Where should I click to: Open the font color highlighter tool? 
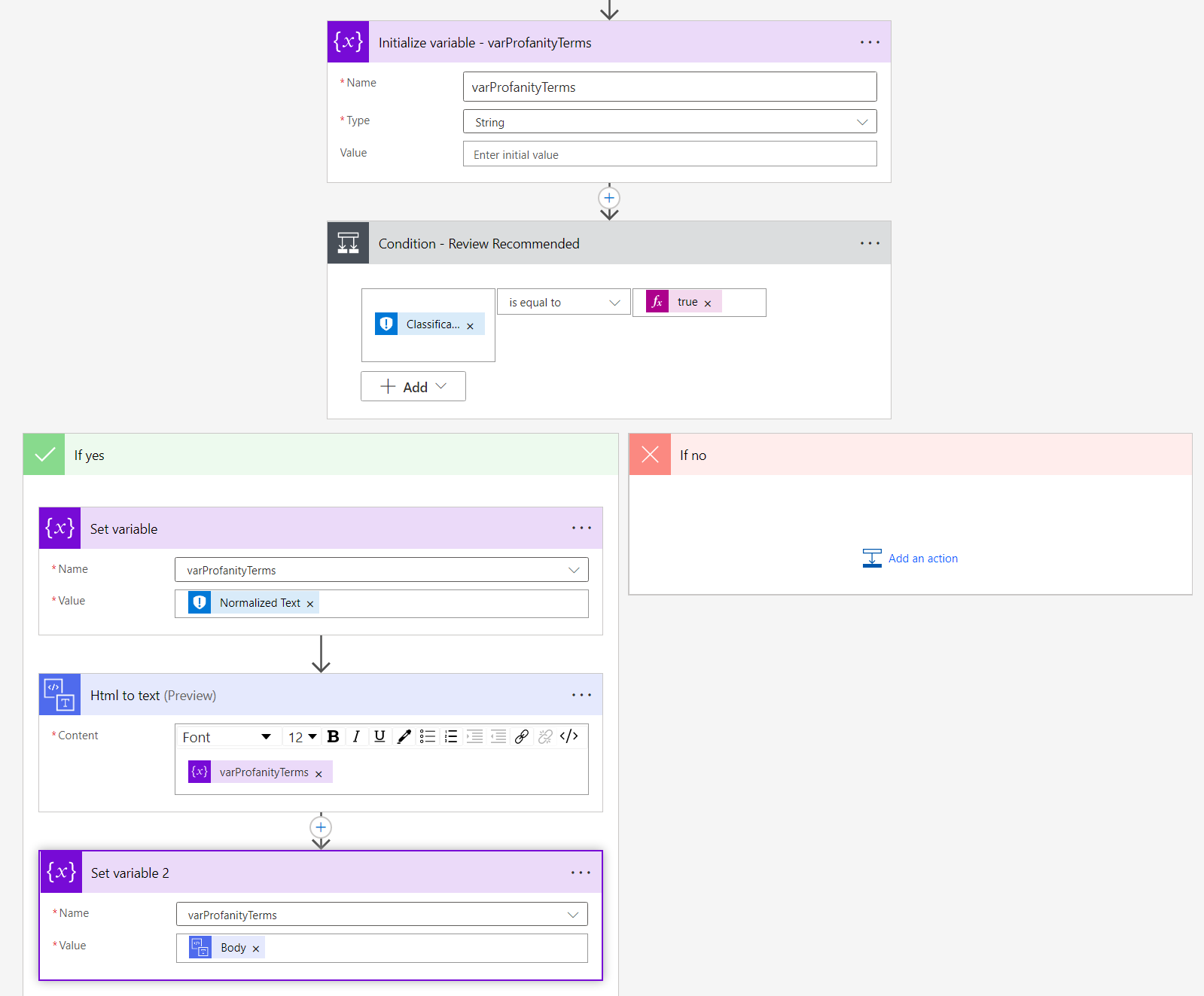pyautogui.click(x=404, y=737)
